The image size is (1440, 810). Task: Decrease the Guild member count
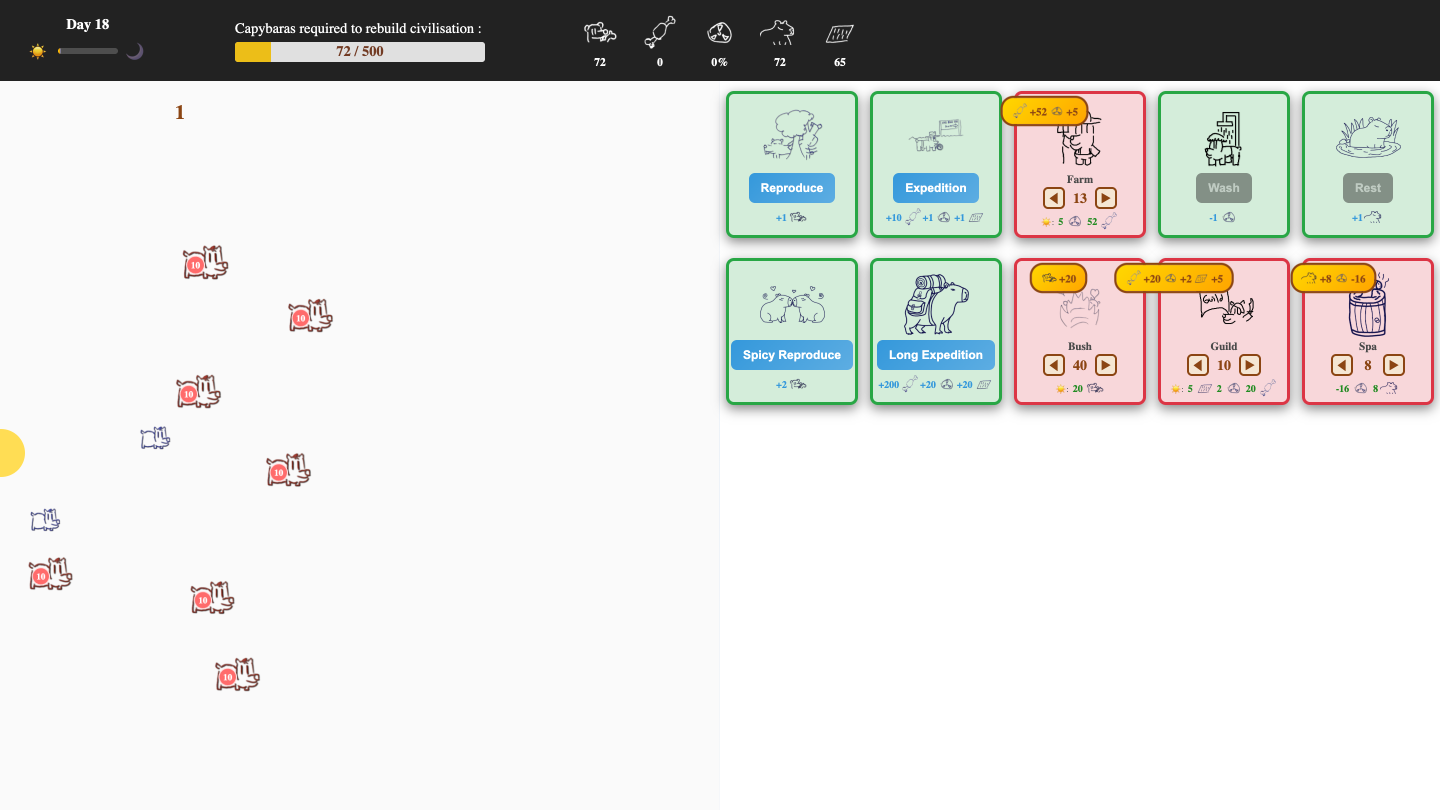point(1198,365)
